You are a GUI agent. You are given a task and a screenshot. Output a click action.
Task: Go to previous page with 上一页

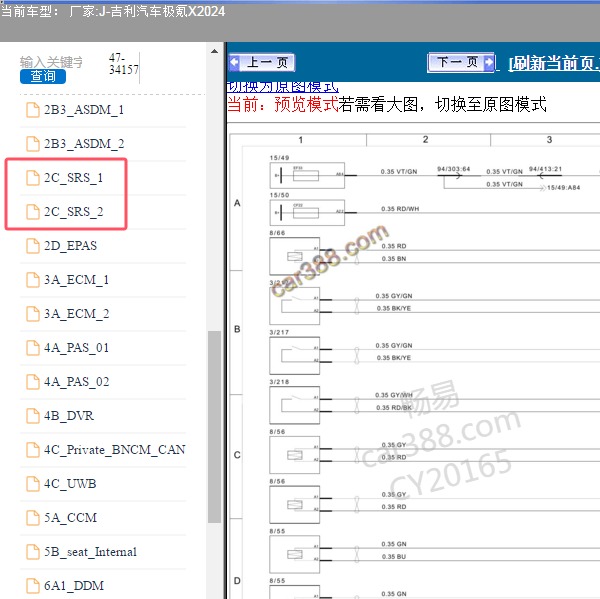tap(262, 62)
